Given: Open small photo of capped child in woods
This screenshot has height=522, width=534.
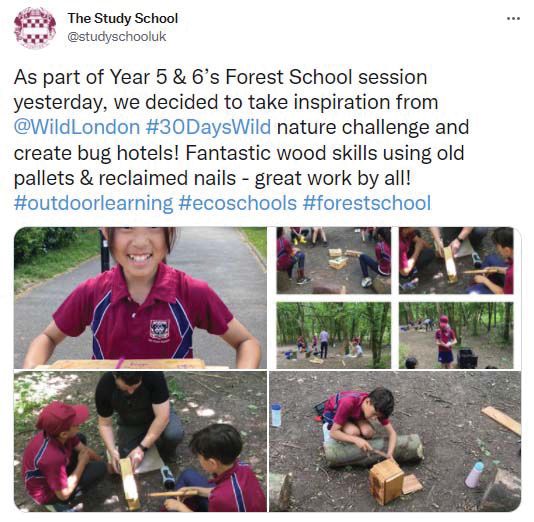Looking at the screenshot, I should click(x=456, y=335).
